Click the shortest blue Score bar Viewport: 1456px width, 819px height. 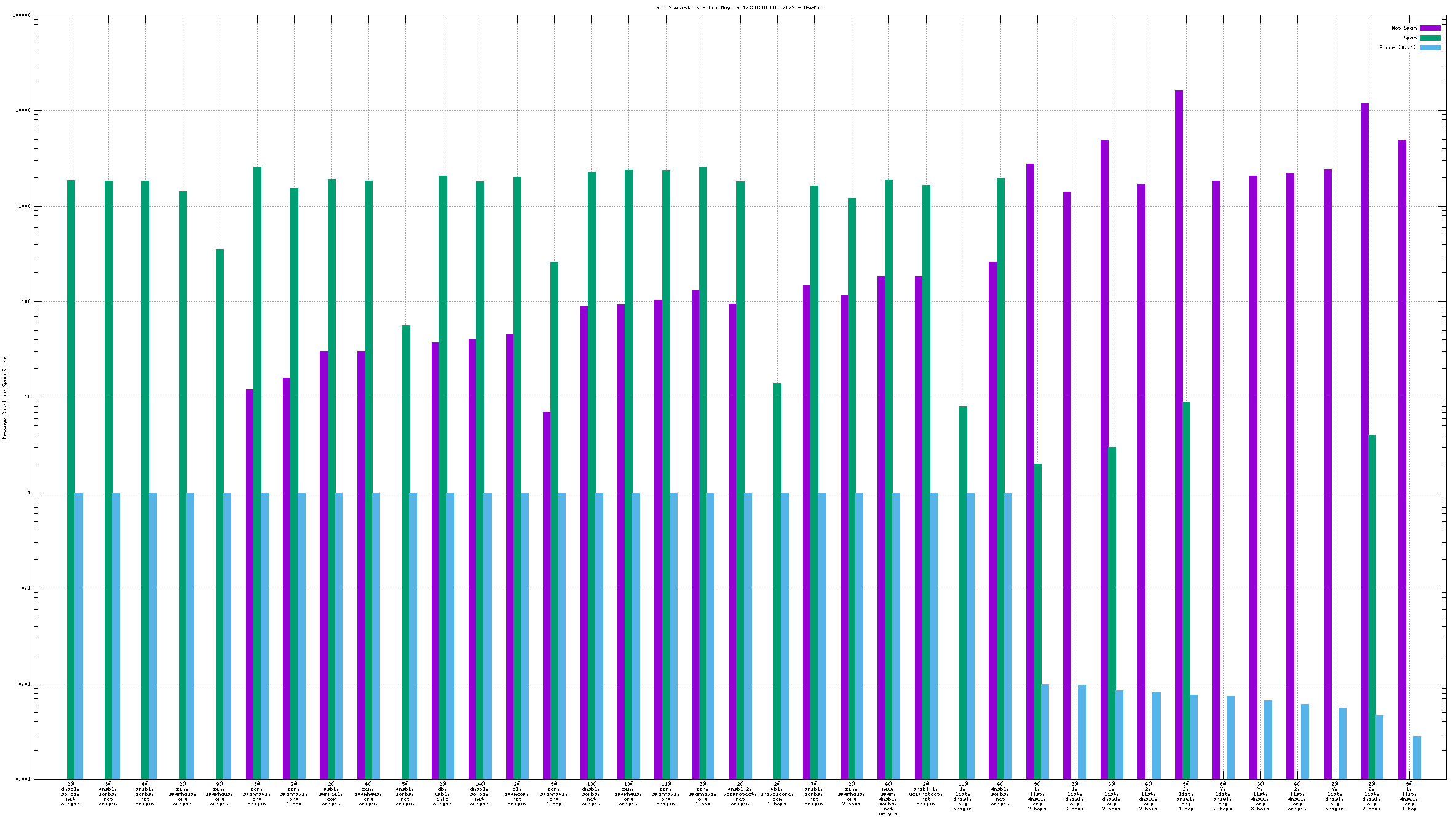coord(1417,758)
